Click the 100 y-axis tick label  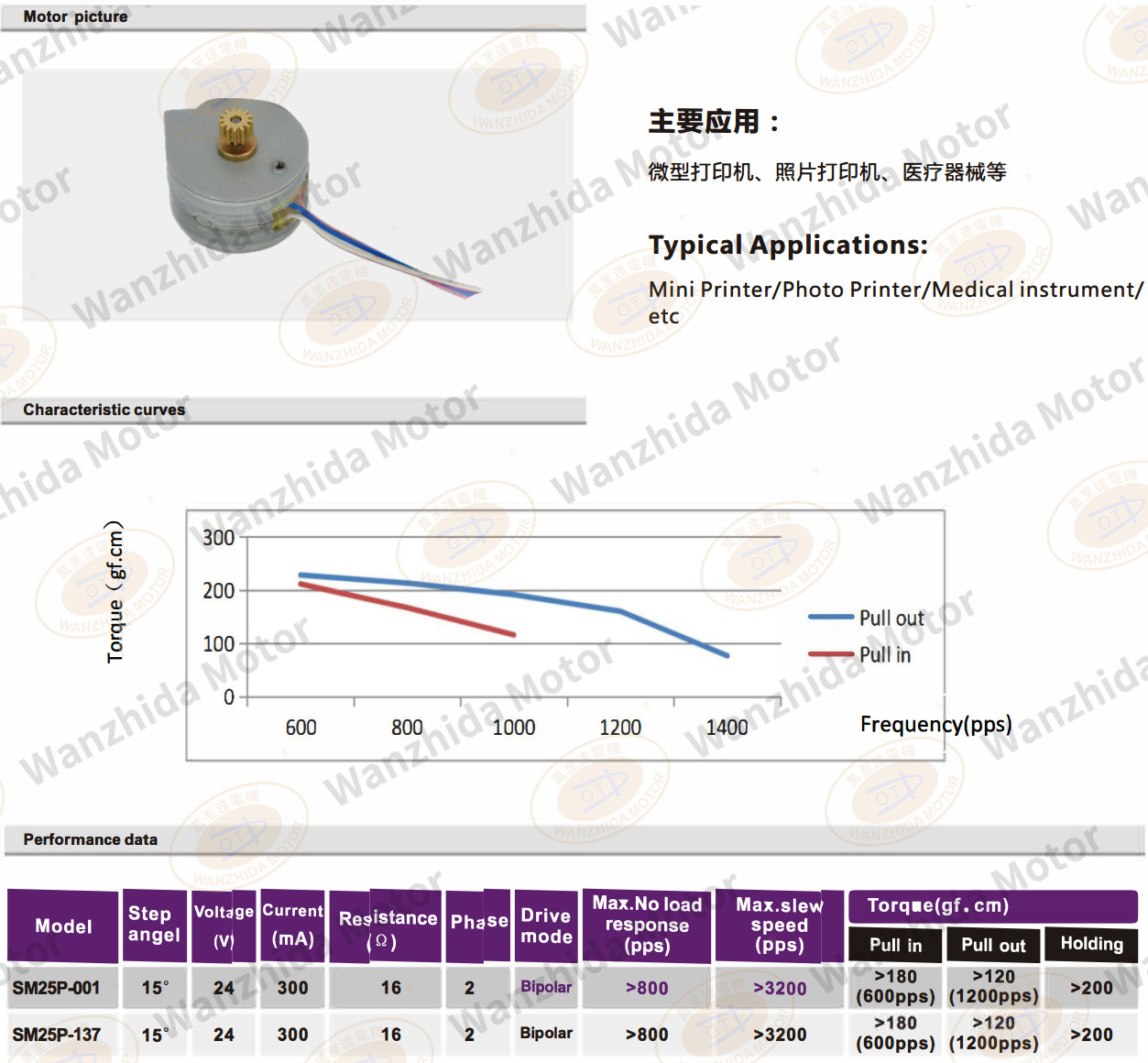(x=218, y=644)
